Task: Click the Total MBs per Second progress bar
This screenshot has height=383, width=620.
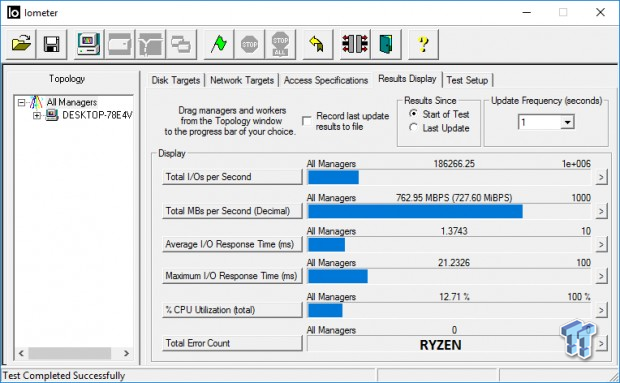Action: 449,211
